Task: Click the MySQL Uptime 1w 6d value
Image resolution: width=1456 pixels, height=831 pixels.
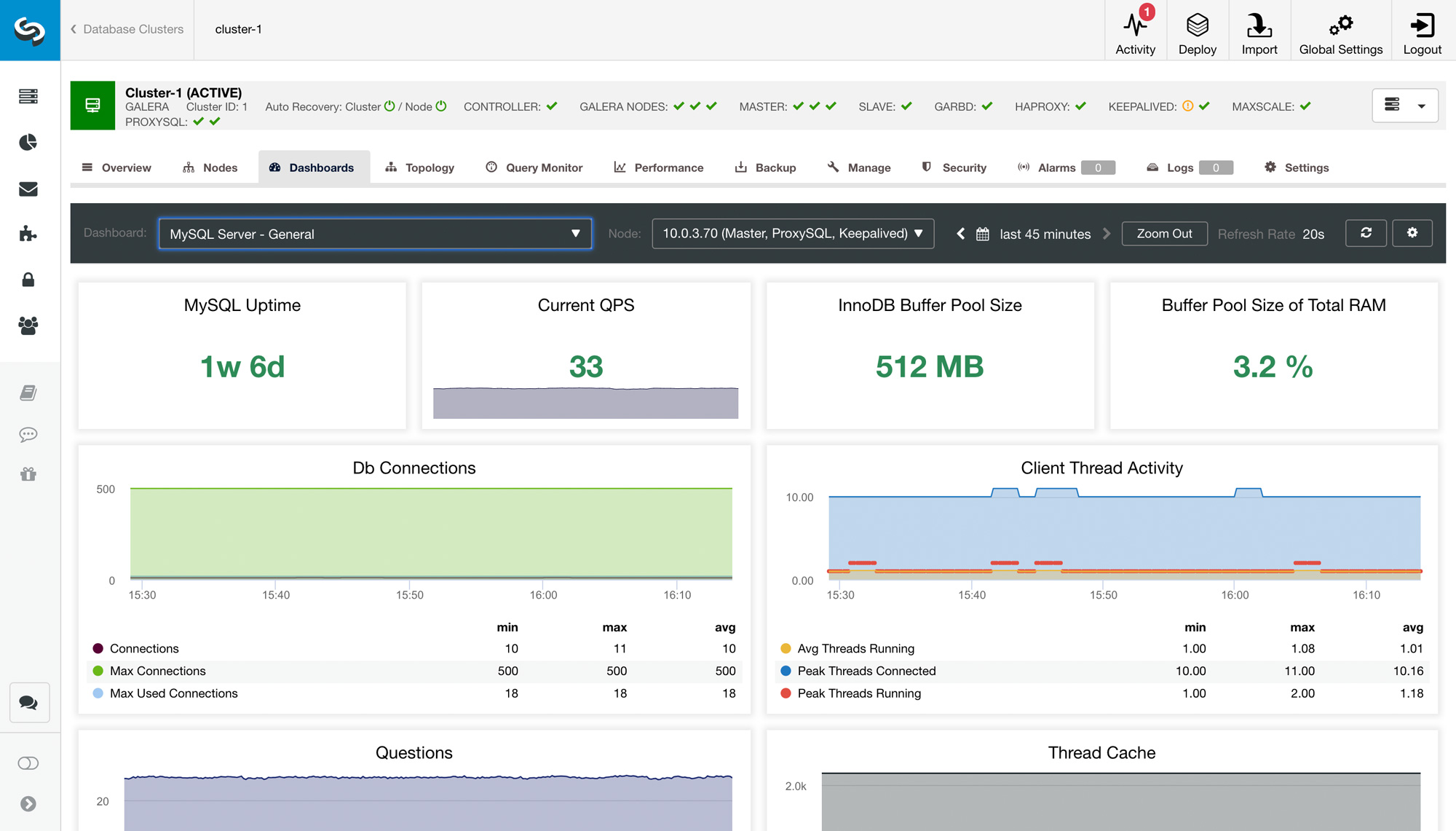Action: click(x=242, y=367)
